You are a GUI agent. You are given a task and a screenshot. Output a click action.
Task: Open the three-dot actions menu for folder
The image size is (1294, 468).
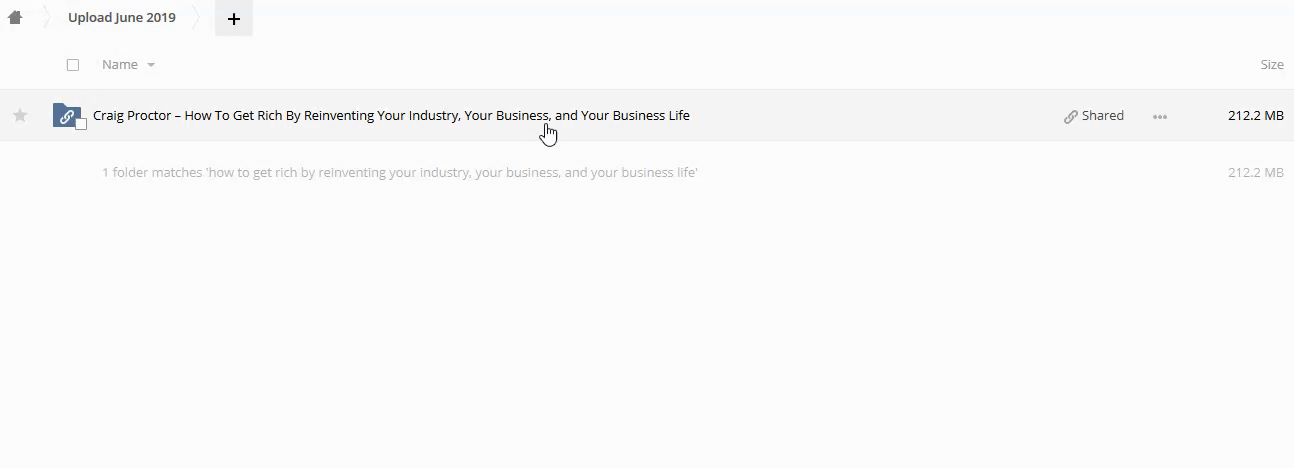point(1160,116)
